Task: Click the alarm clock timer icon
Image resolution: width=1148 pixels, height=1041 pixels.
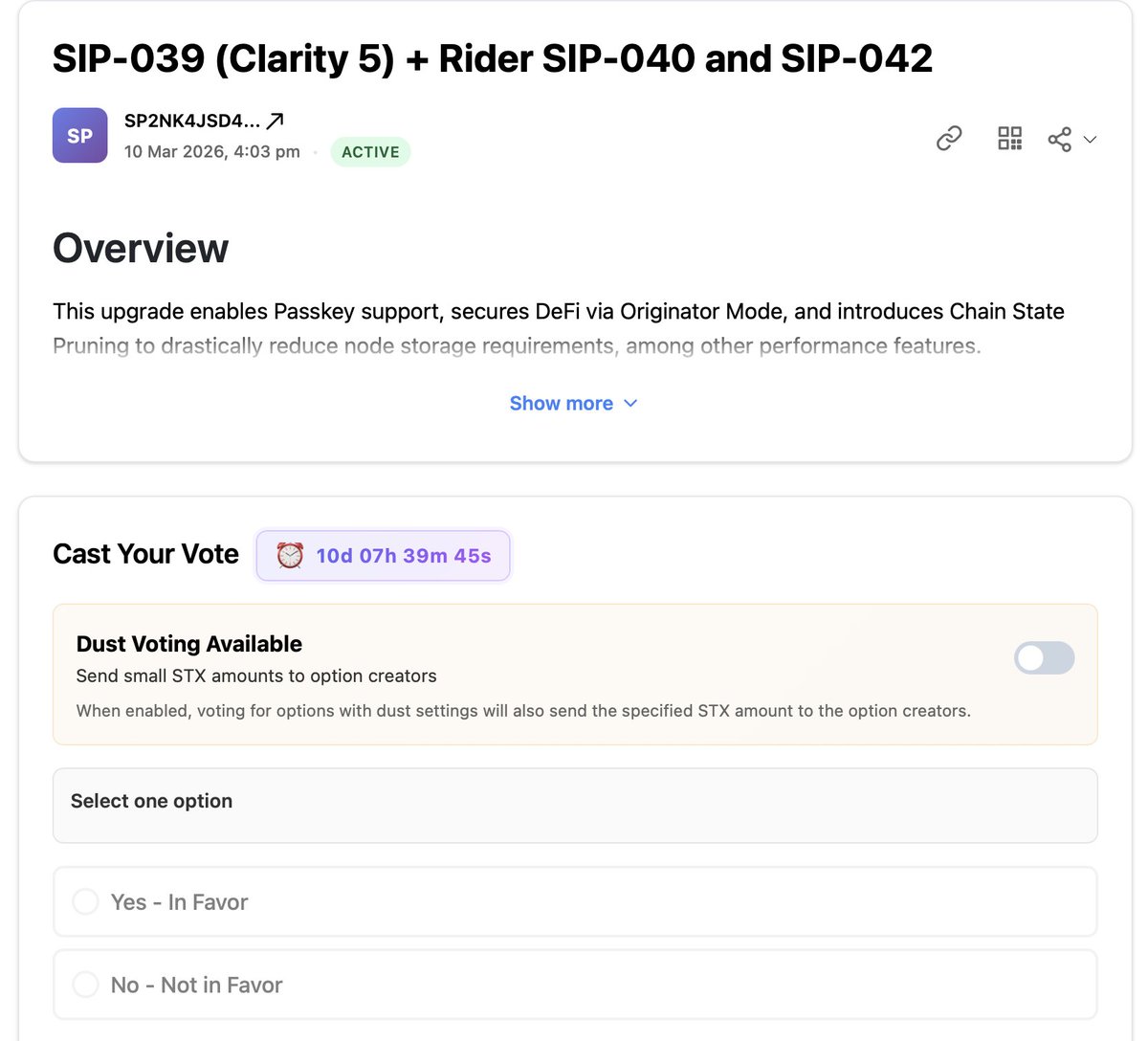Action: click(290, 556)
